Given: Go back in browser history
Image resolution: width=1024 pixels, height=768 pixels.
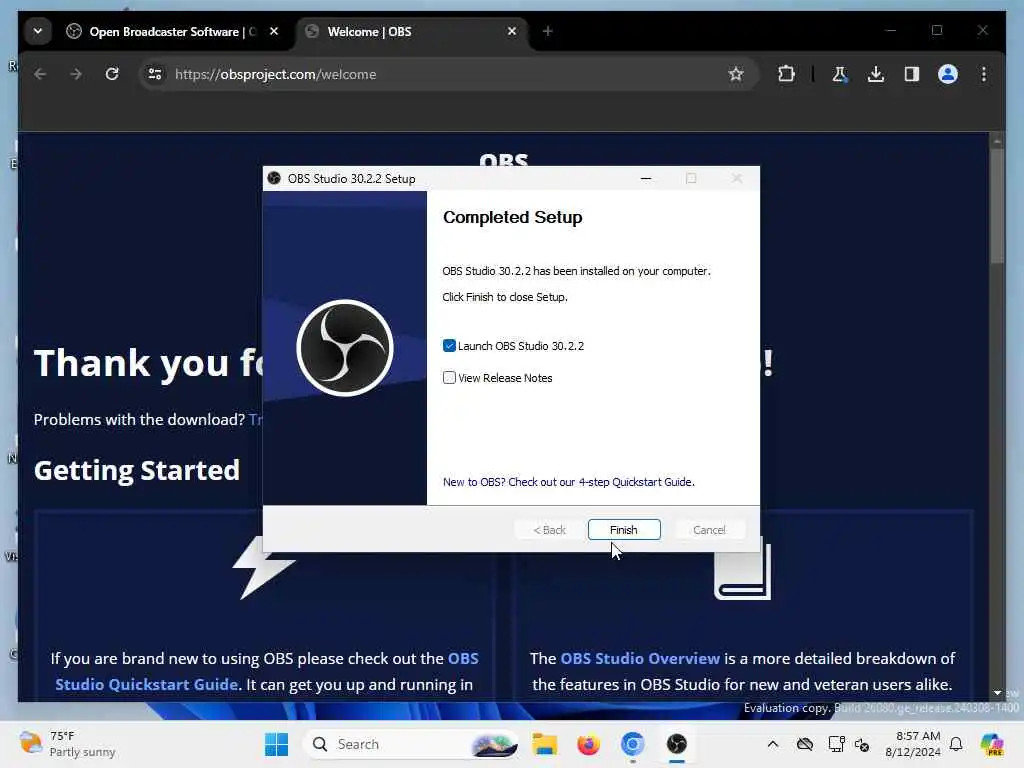Looking at the screenshot, I should coord(40,74).
